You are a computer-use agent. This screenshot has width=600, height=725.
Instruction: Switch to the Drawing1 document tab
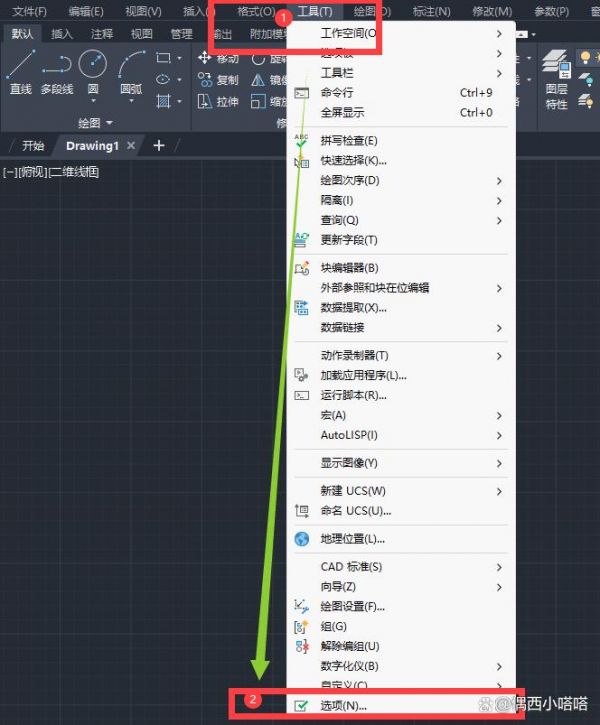click(92, 146)
